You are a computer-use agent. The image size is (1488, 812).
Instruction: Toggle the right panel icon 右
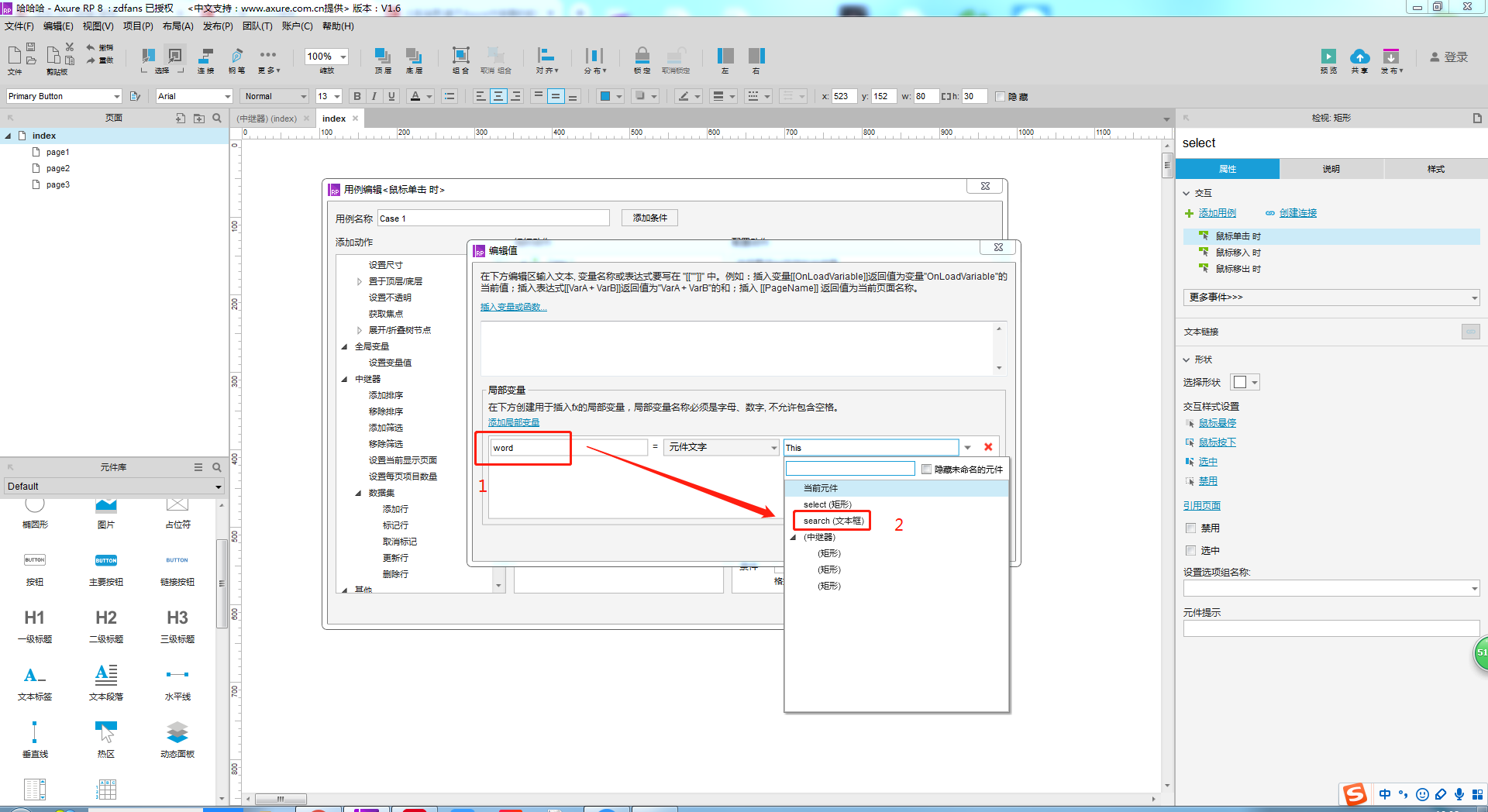tap(756, 56)
